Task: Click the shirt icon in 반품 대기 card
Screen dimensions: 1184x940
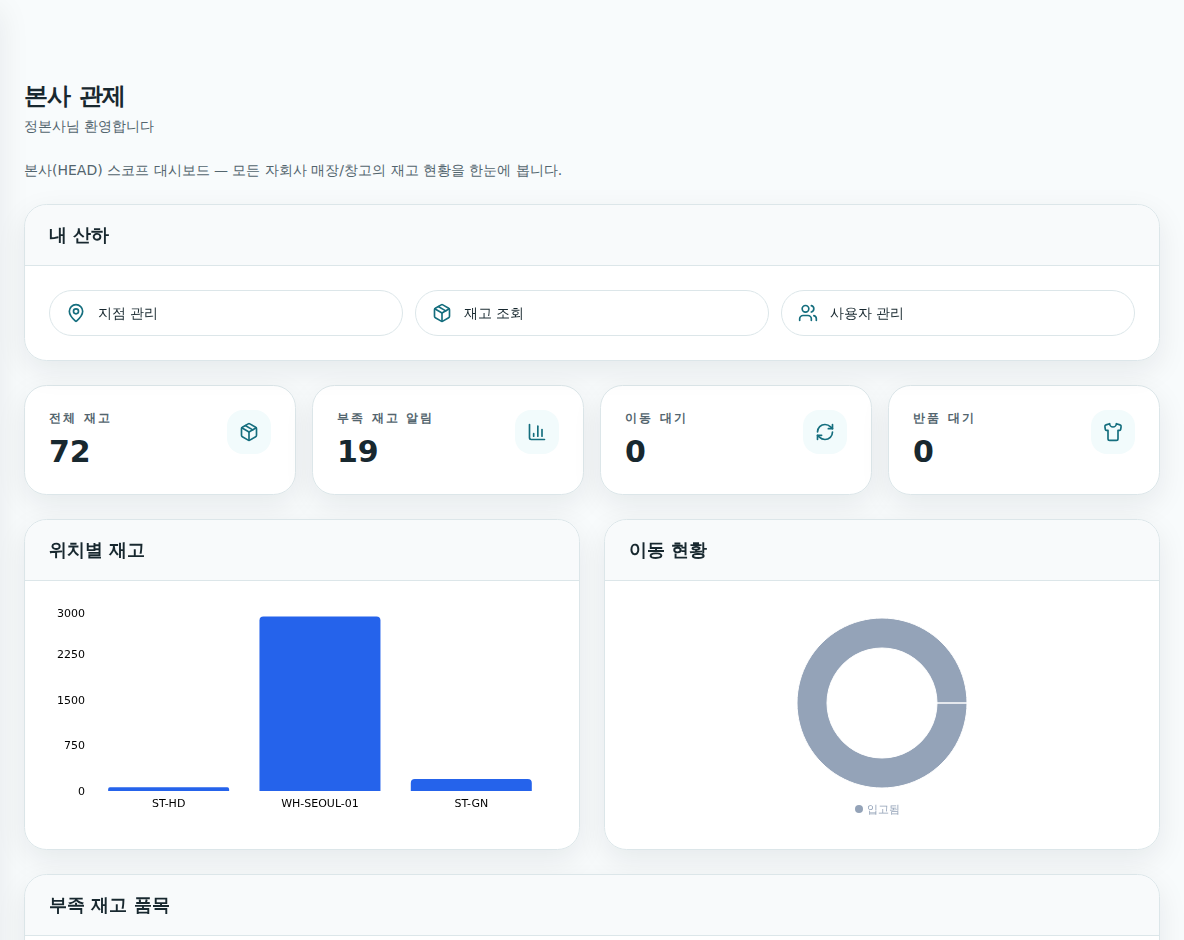Action: [1113, 432]
